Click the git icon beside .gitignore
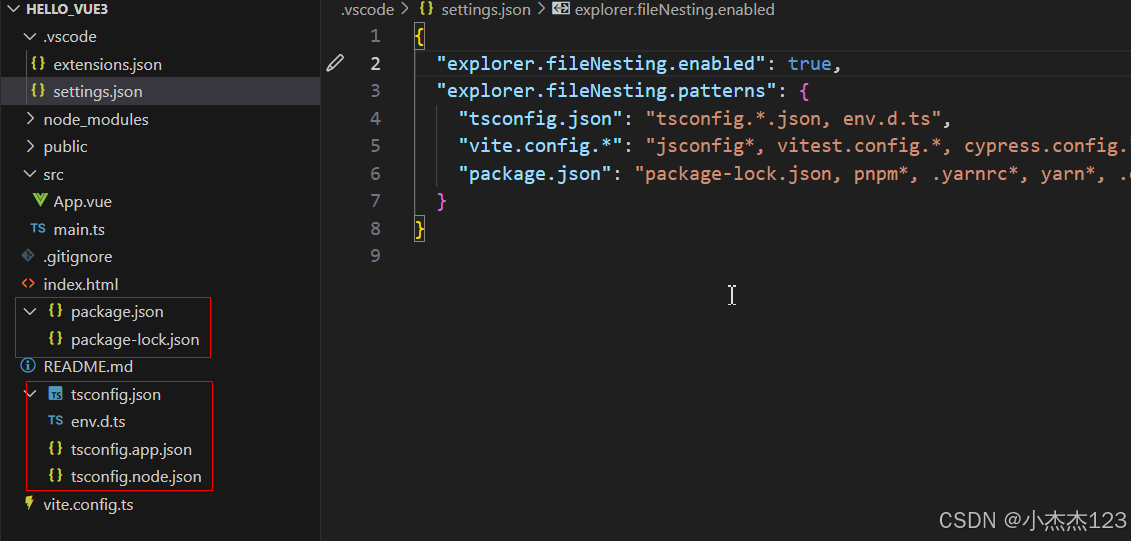The image size is (1131, 541). pos(28,256)
